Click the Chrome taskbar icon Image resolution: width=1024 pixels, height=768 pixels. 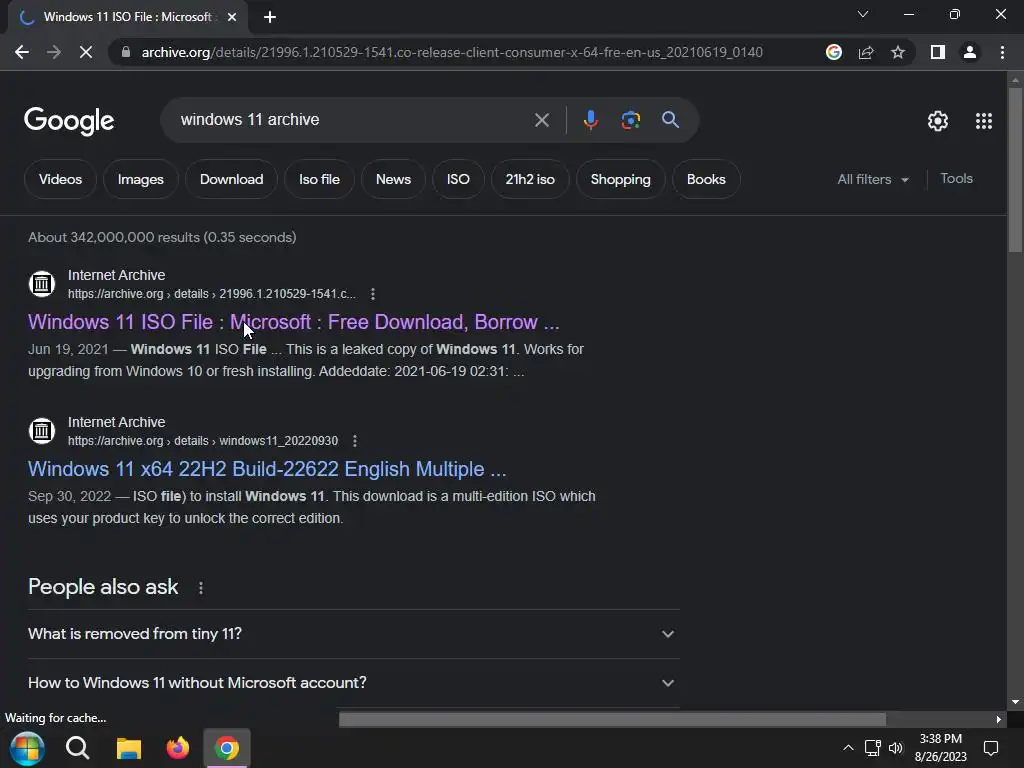coord(227,748)
